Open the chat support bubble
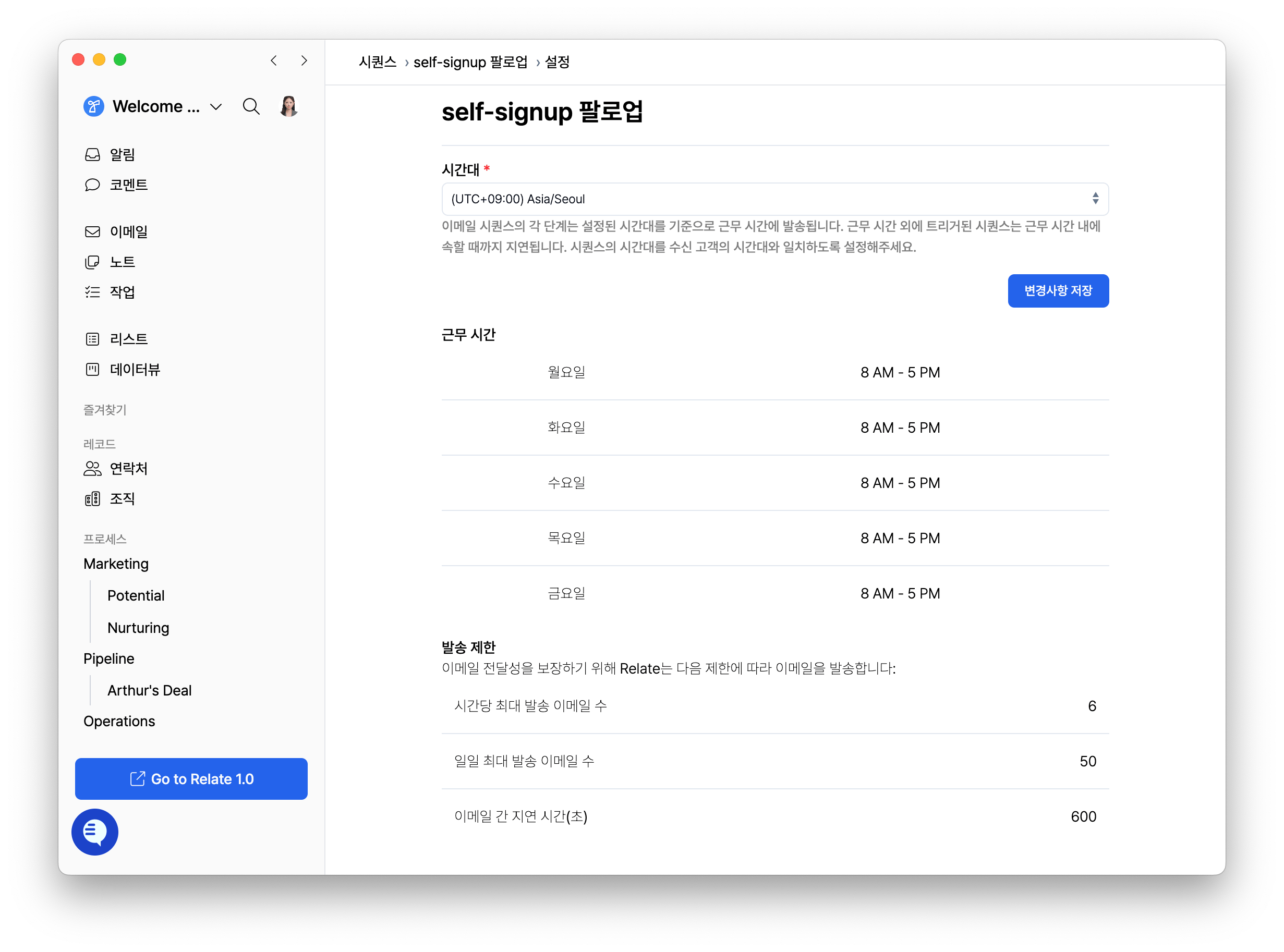This screenshot has width=1284, height=952. coord(95,832)
